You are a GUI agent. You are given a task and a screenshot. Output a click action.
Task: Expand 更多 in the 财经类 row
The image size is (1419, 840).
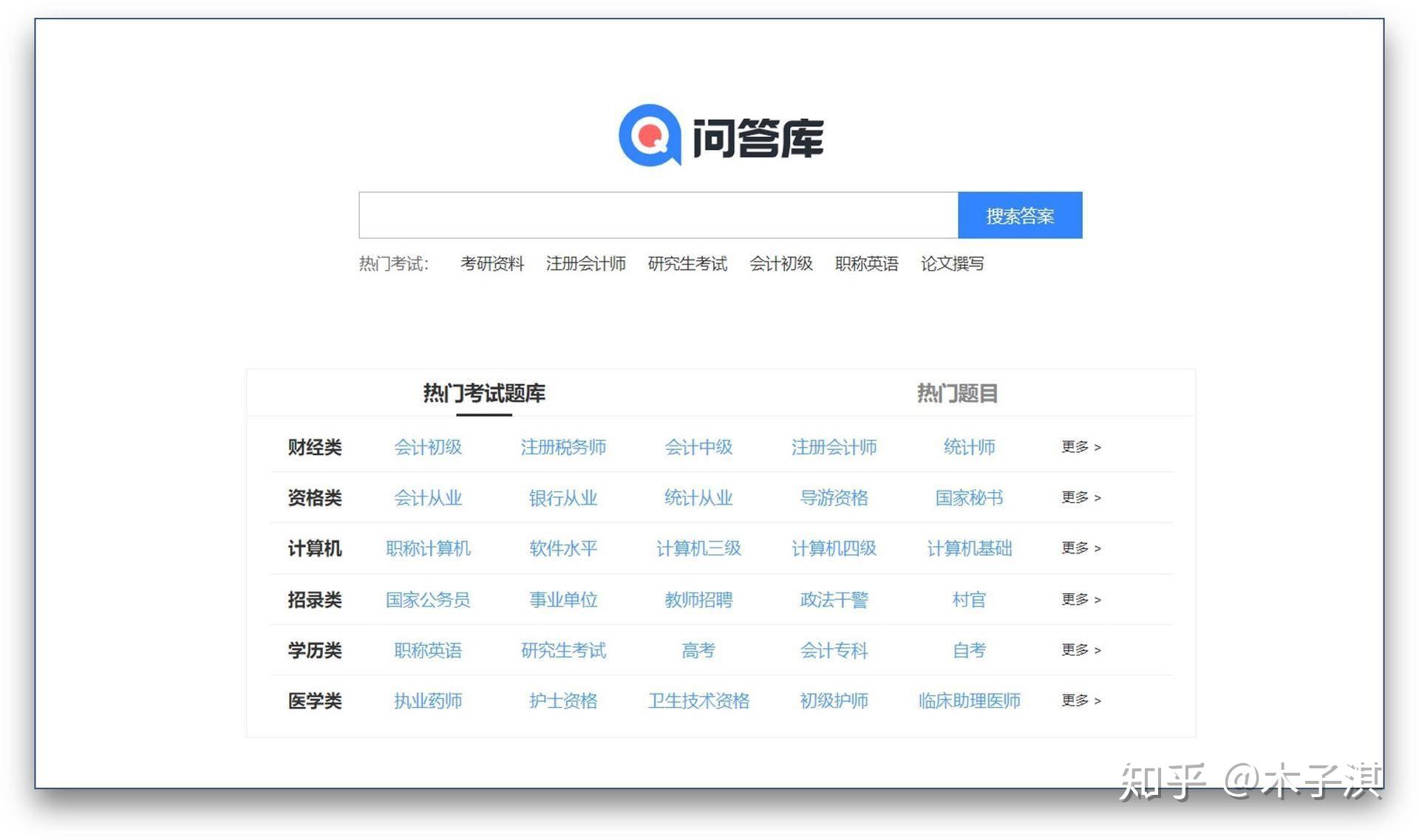(1081, 447)
